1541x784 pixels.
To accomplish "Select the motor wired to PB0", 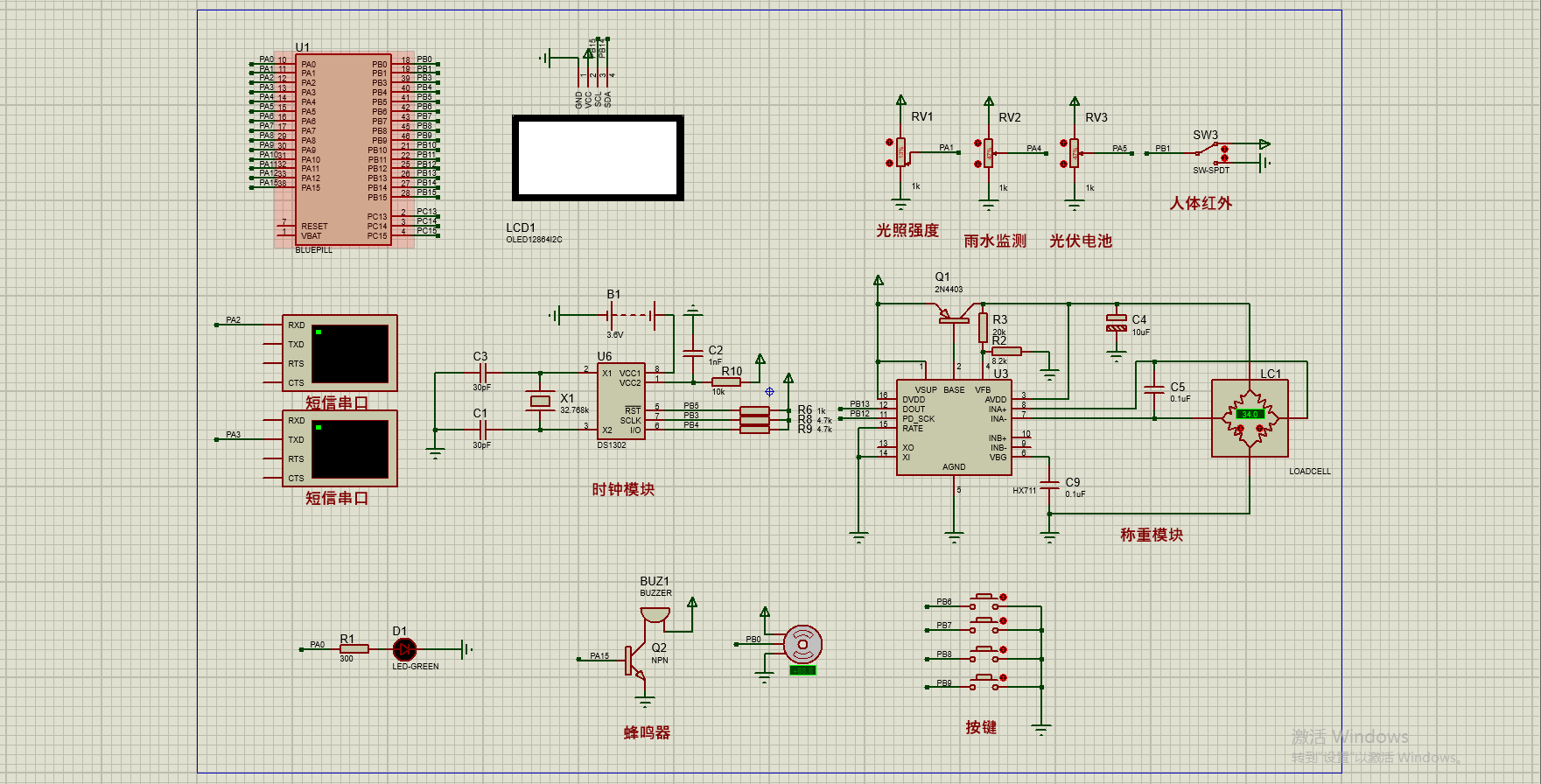I will [802, 646].
